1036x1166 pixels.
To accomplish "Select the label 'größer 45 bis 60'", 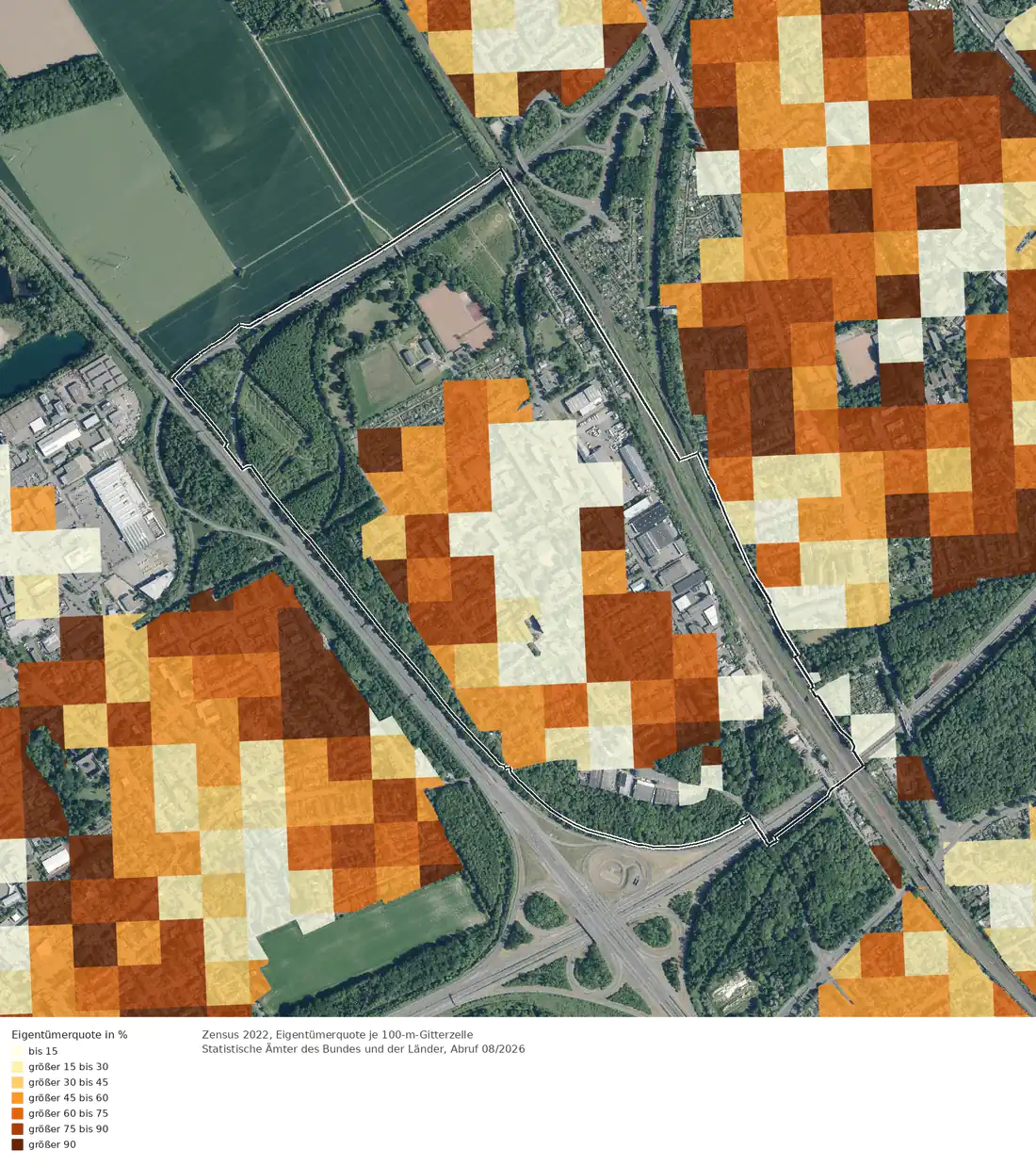I will [x=69, y=1098].
